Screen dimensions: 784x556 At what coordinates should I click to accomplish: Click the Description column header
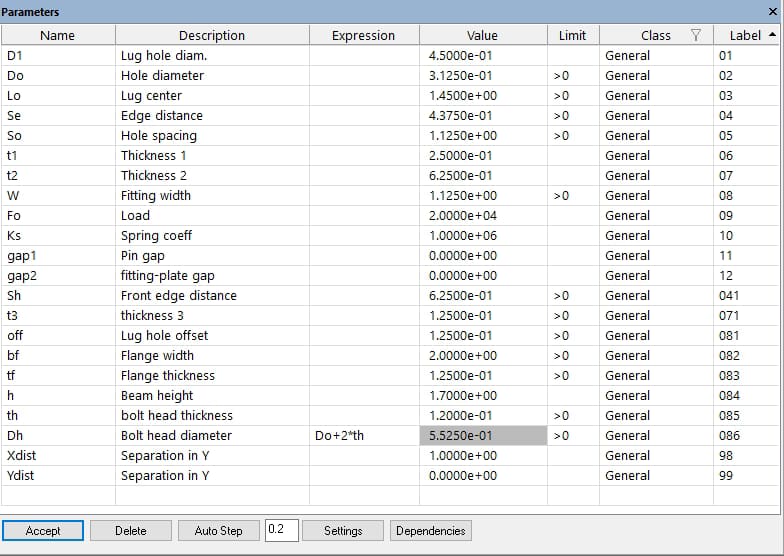(211, 35)
